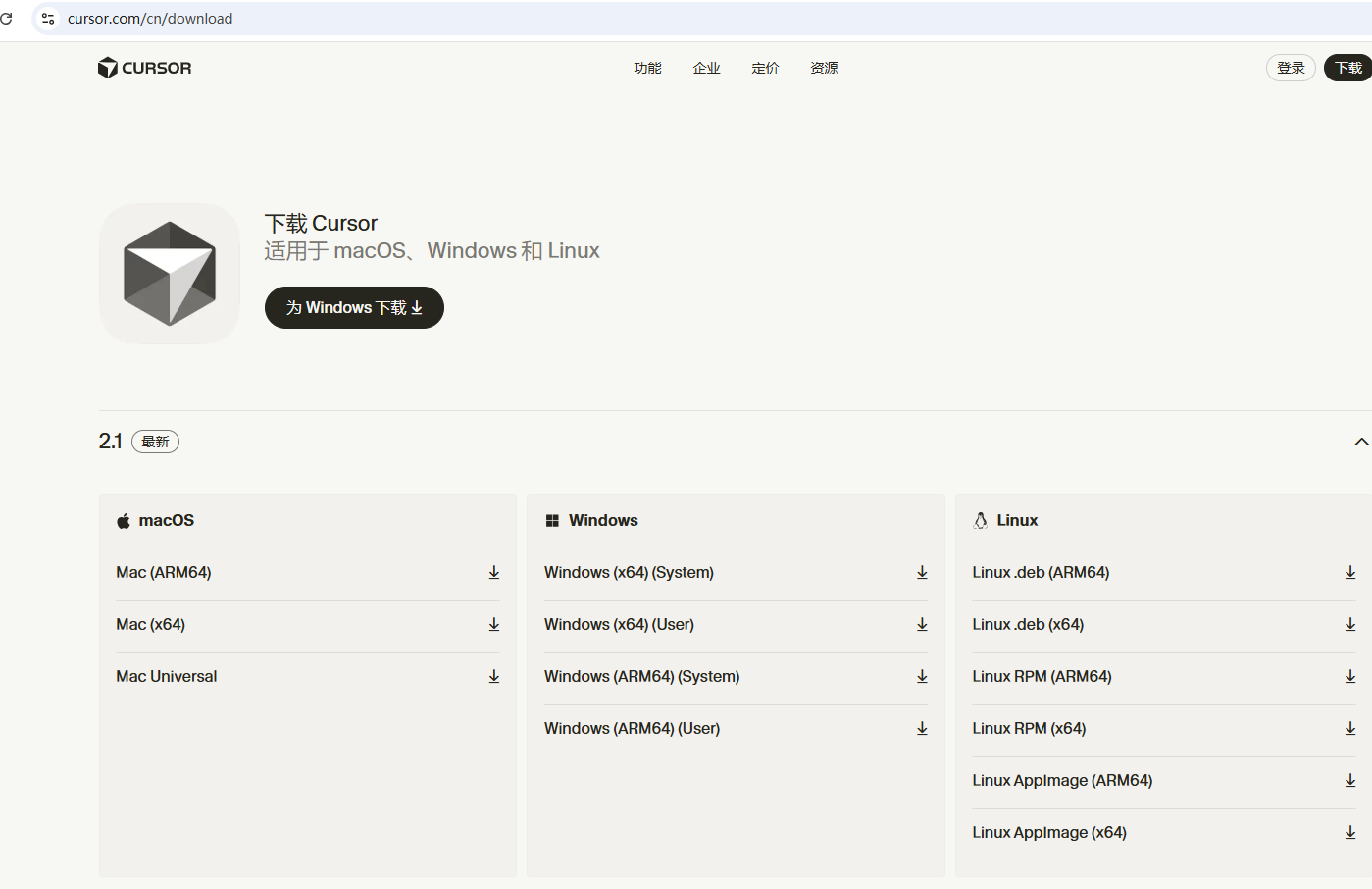Click Windows (x64) (User) text

[619, 624]
